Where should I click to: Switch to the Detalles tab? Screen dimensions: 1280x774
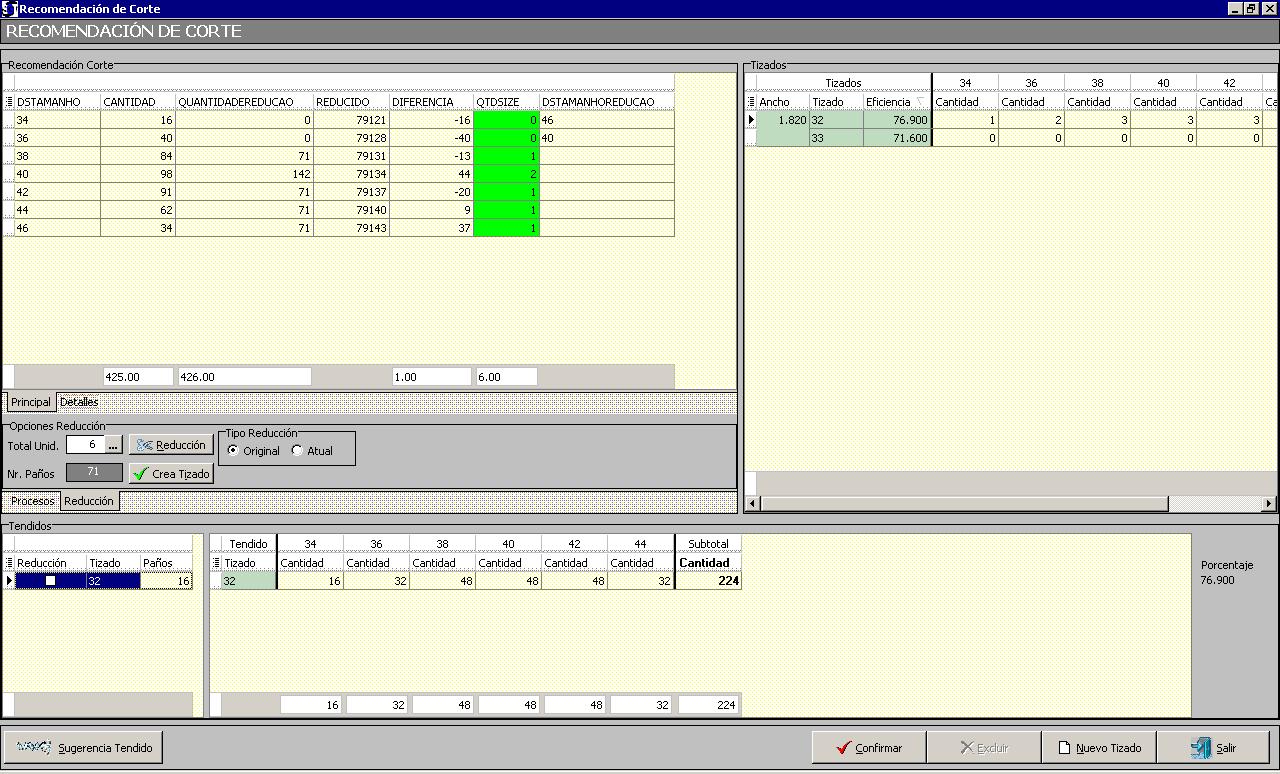(79, 402)
